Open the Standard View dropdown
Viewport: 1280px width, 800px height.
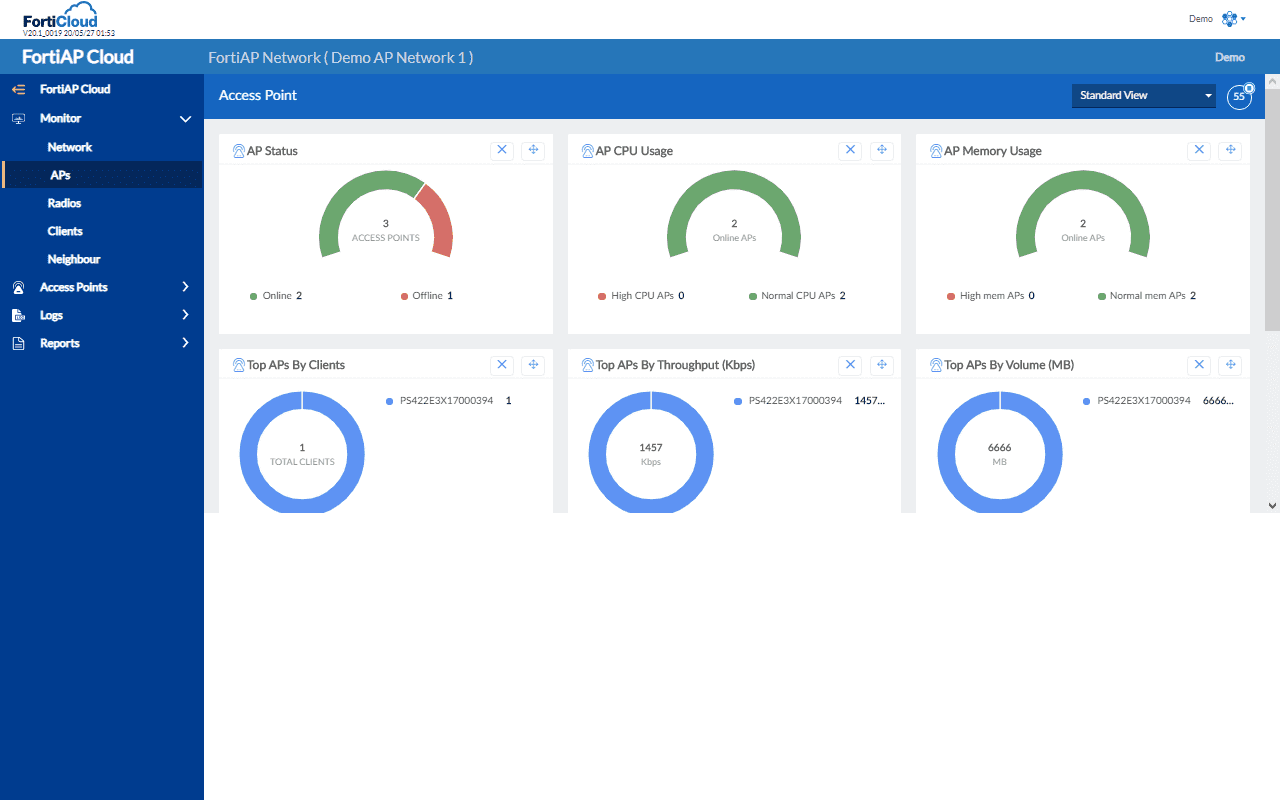point(1144,96)
